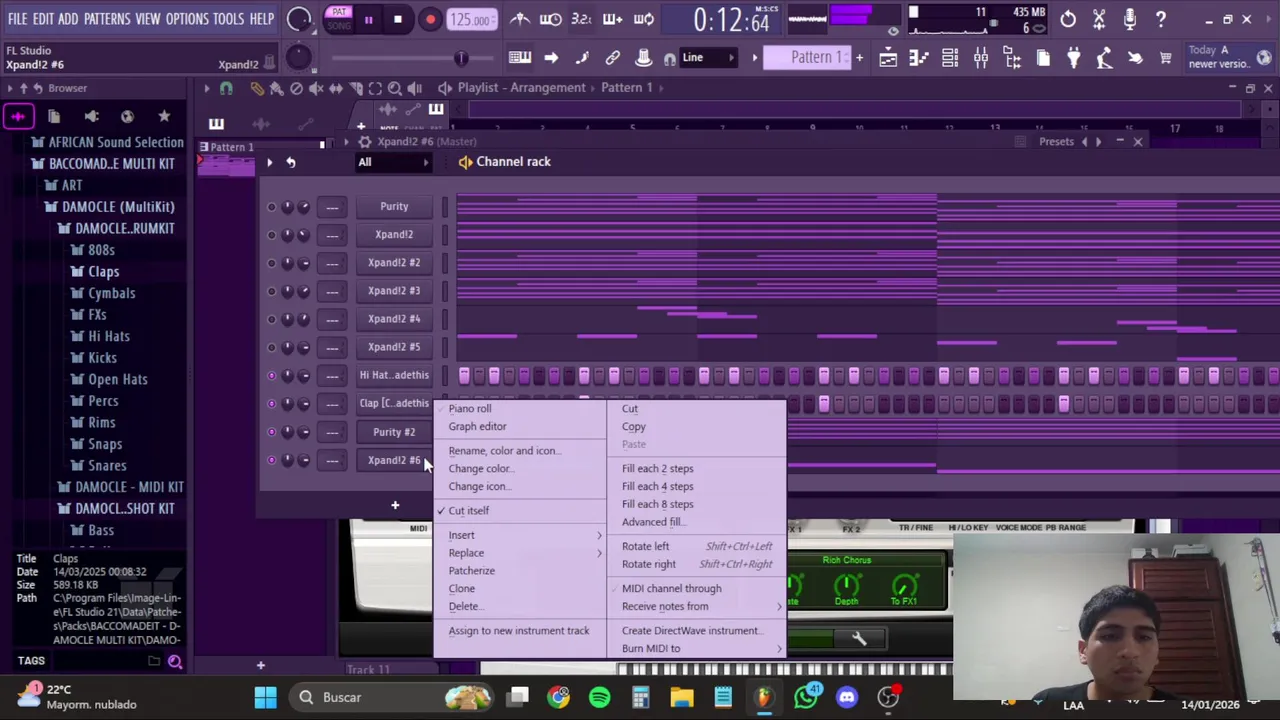Open the PATTERNS menu
This screenshot has height=720, width=1280.
click(x=107, y=19)
